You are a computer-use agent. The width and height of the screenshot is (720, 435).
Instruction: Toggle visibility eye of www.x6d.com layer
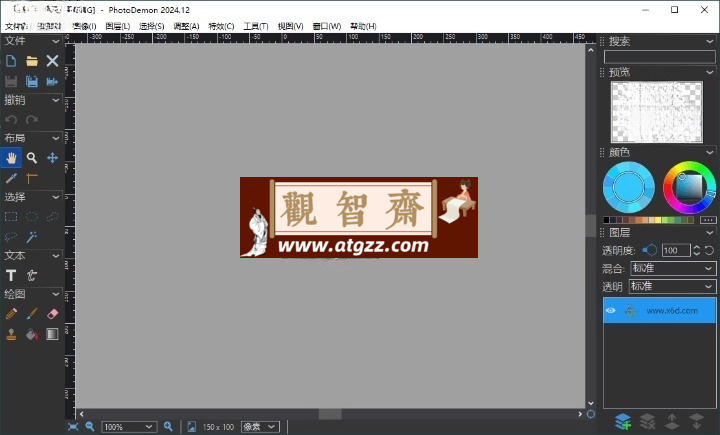coord(610,311)
